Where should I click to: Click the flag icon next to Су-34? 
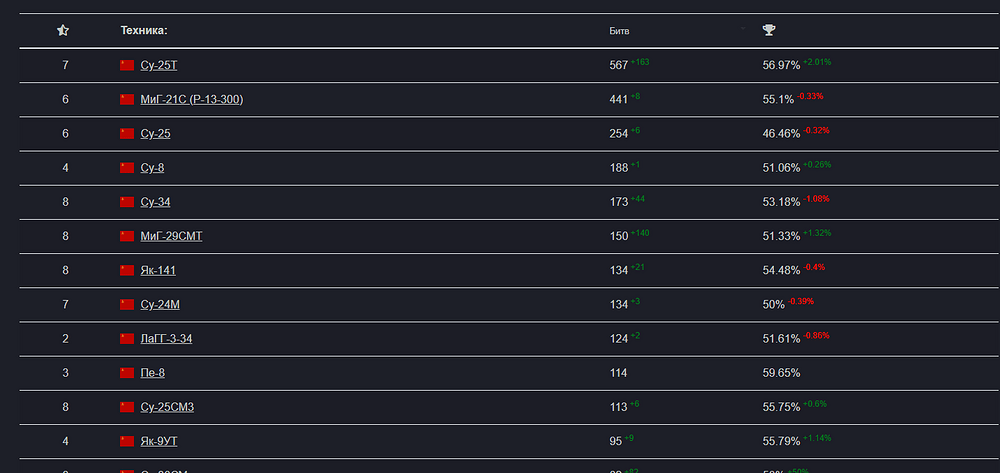[127, 202]
